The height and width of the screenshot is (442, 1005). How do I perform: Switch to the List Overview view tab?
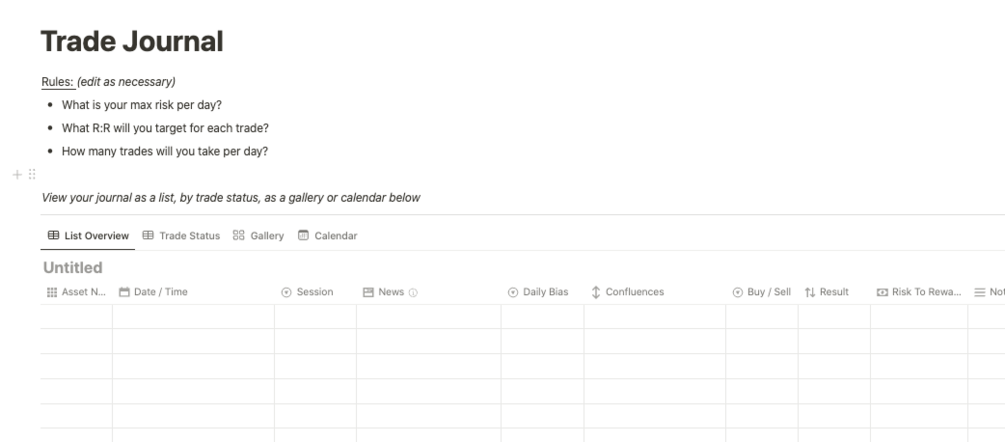[x=86, y=236]
